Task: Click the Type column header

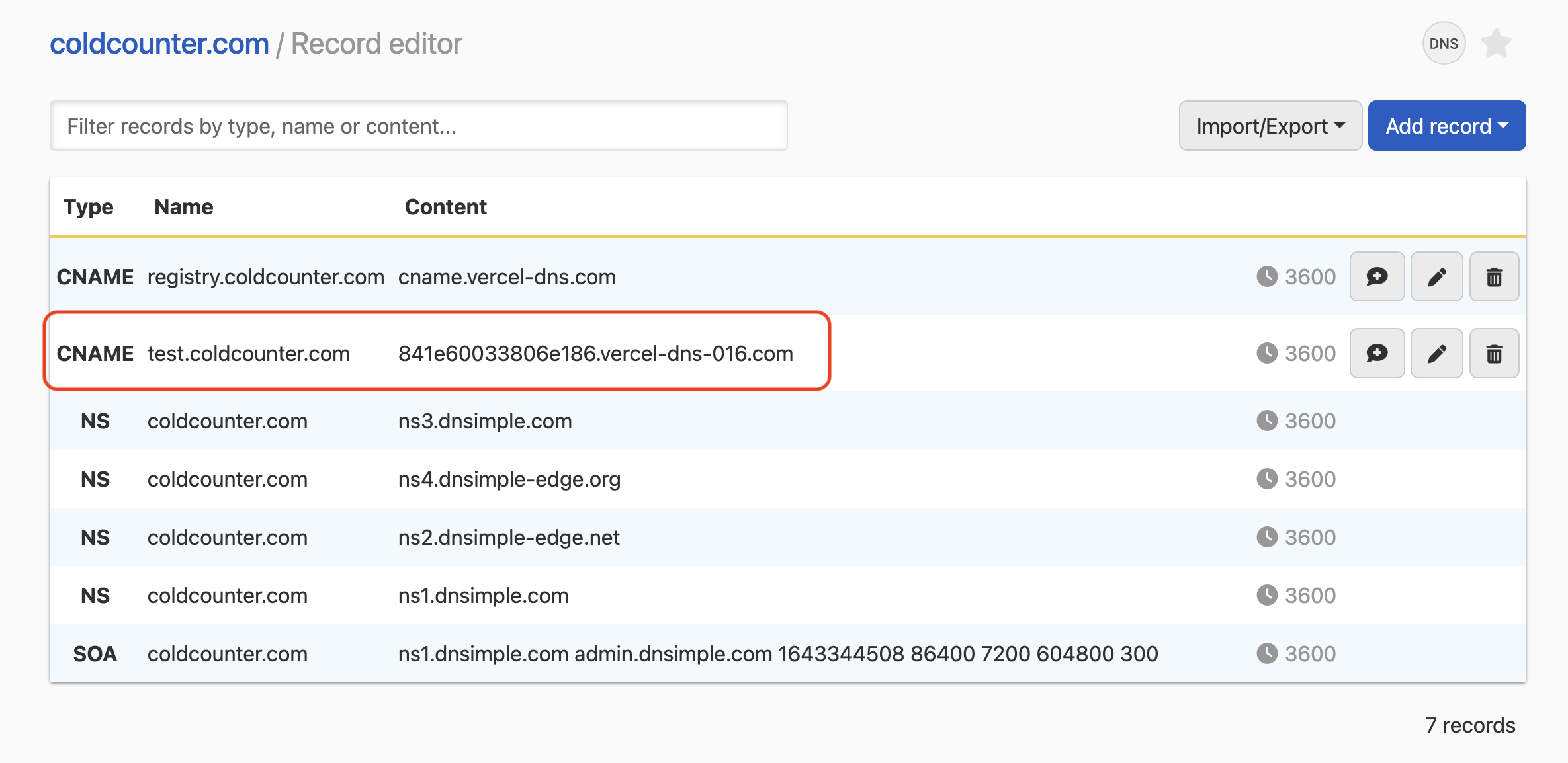Action: point(88,207)
